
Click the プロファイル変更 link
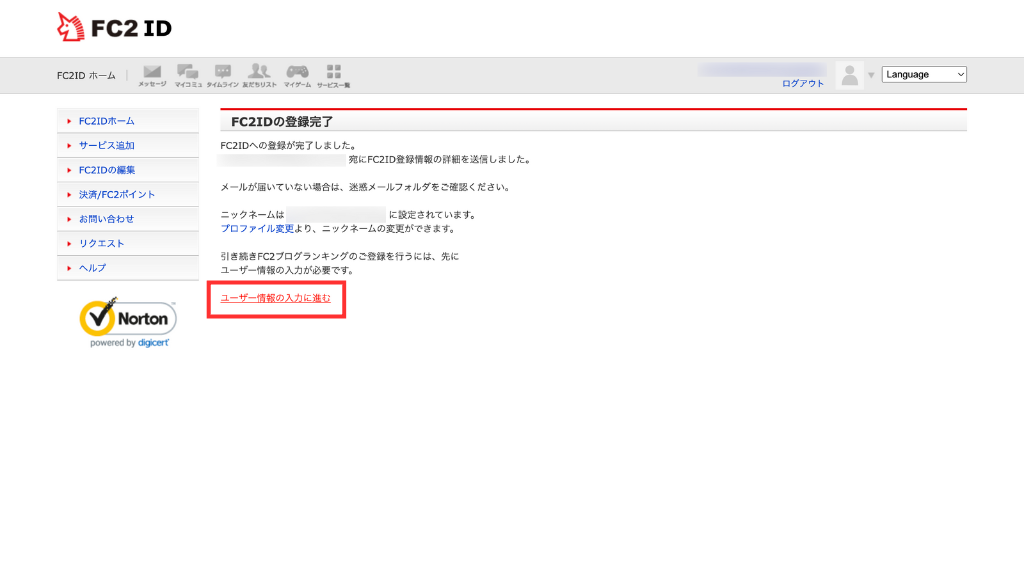coord(257,228)
